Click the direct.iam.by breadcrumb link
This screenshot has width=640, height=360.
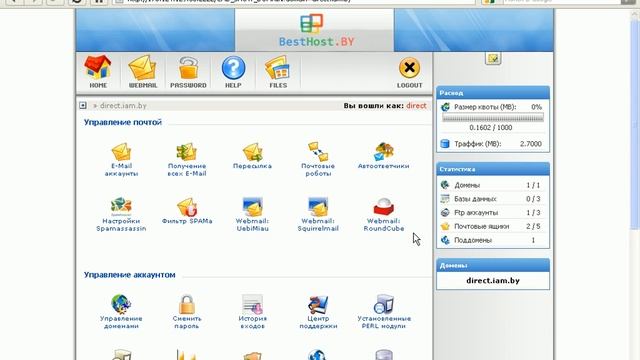pyautogui.click(x=123, y=105)
